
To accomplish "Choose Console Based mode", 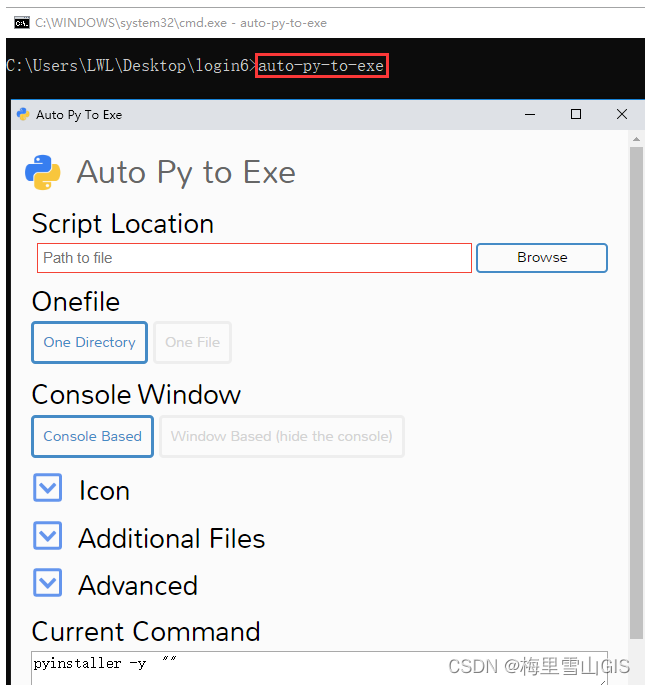I will (x=92, y=436).
